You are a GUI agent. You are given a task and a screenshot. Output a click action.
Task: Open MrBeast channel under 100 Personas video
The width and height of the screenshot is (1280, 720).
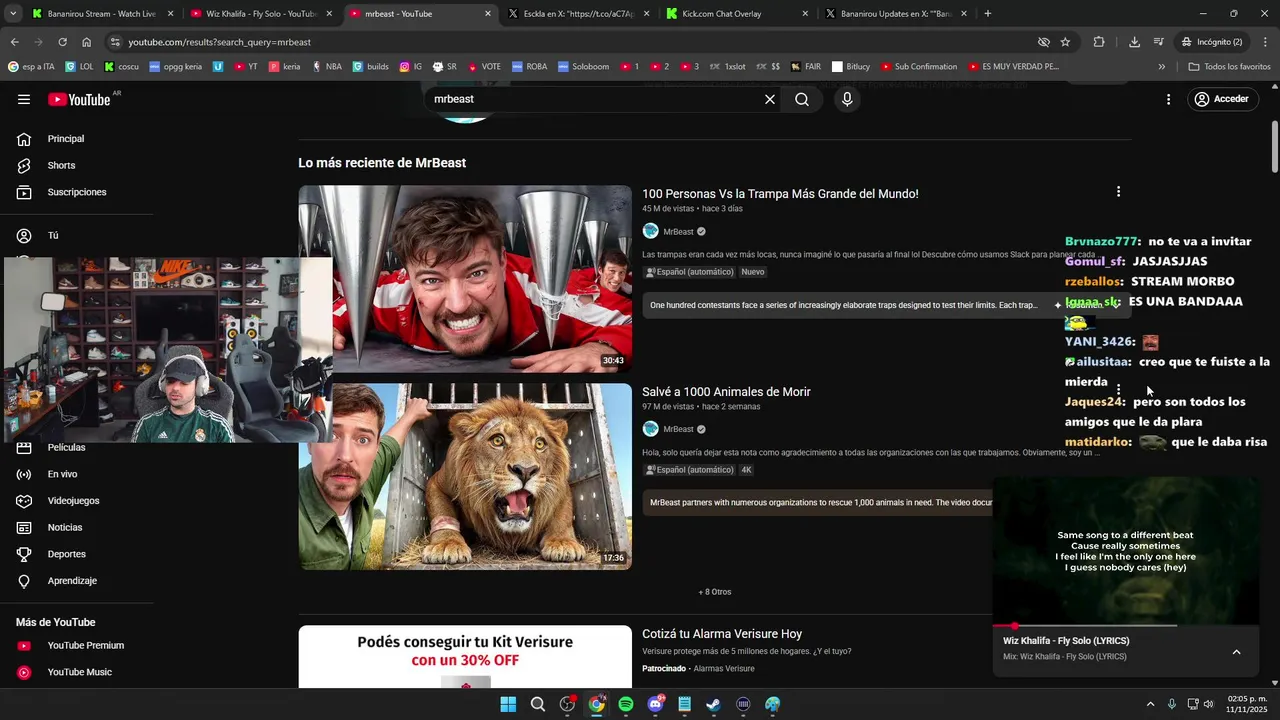tap(678, 231)
